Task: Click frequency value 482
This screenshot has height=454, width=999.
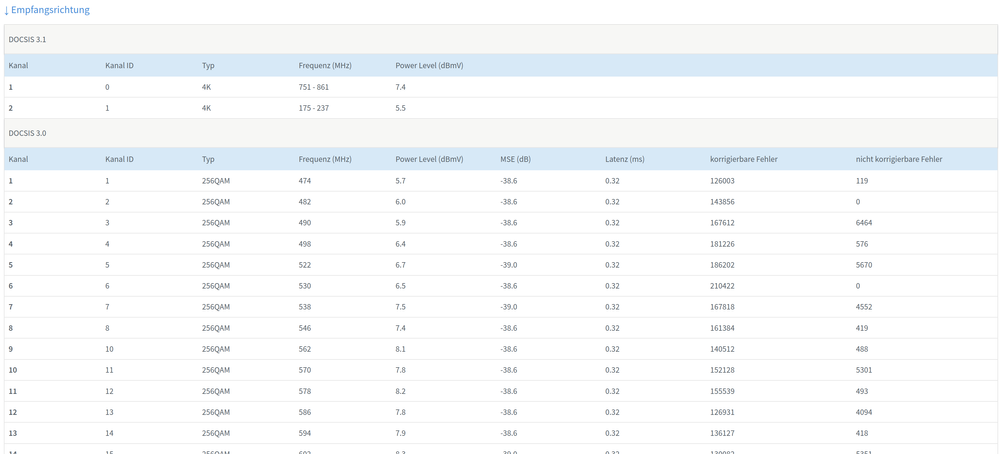Action: (x=305, y=202)
